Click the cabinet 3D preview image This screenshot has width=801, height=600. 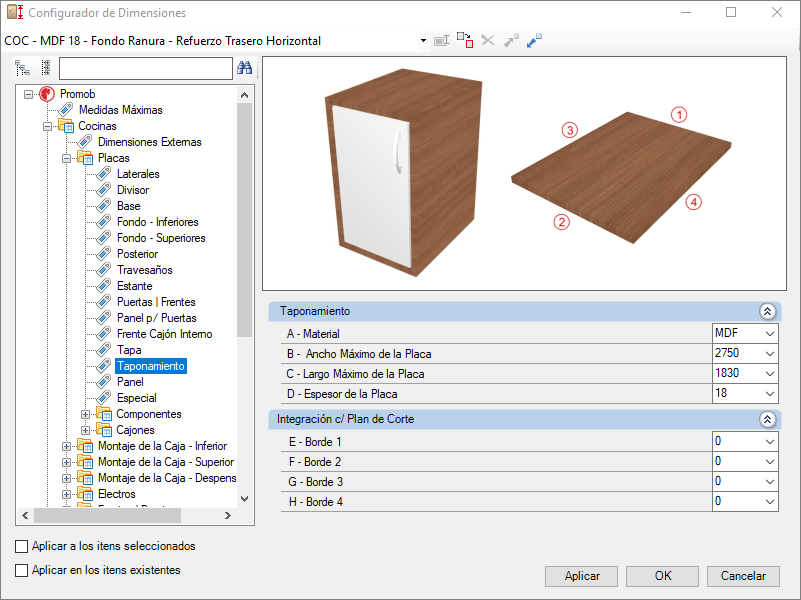pos(404,173)
